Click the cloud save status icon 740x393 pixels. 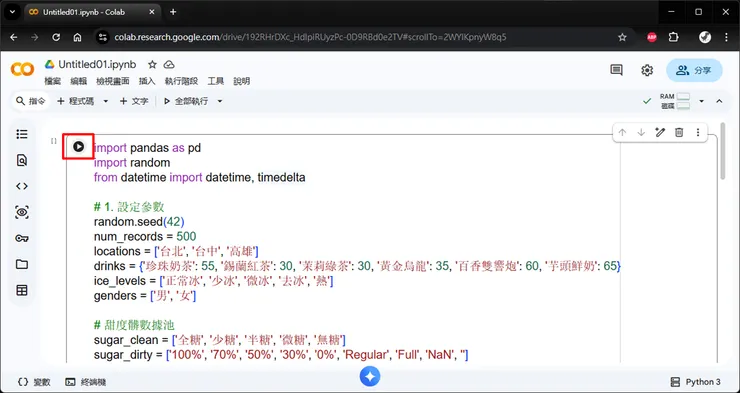[x=169, y=65]
